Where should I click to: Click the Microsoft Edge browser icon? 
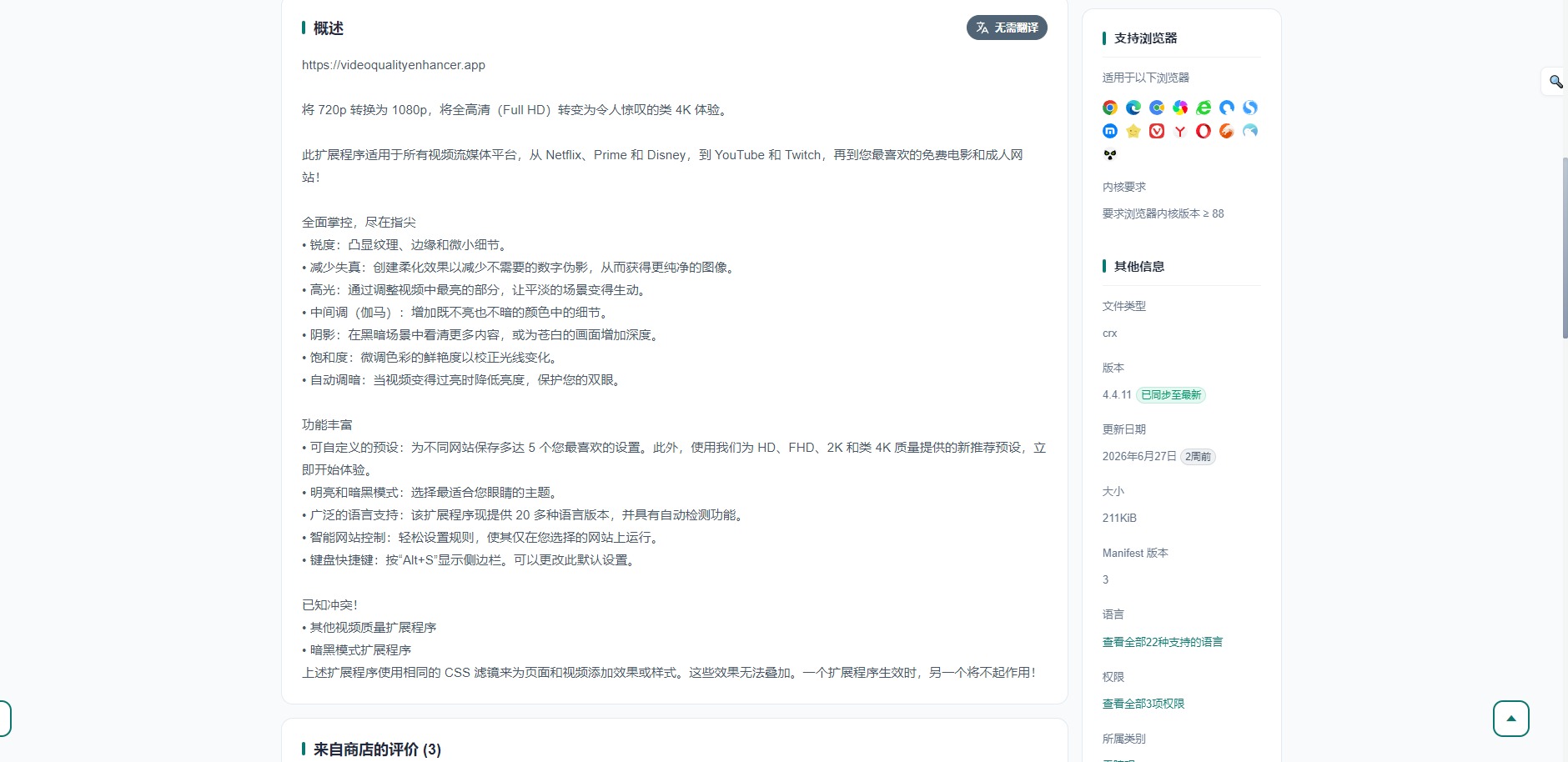click(1133, 108)
